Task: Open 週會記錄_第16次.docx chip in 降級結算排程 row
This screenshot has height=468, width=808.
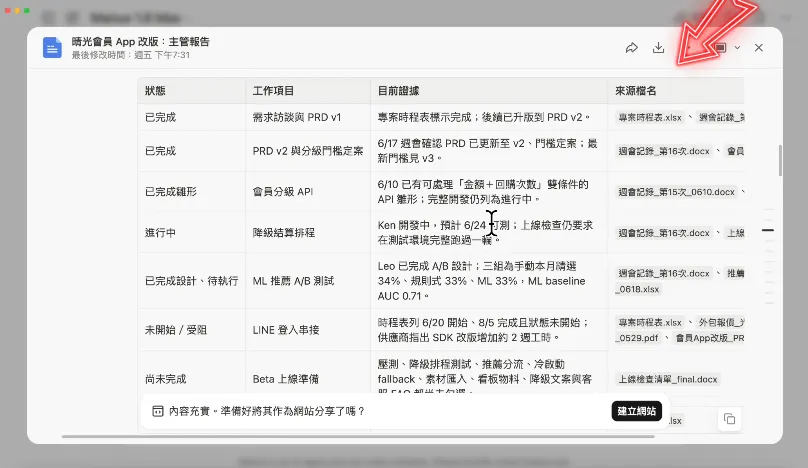Action: click(664, 233)
